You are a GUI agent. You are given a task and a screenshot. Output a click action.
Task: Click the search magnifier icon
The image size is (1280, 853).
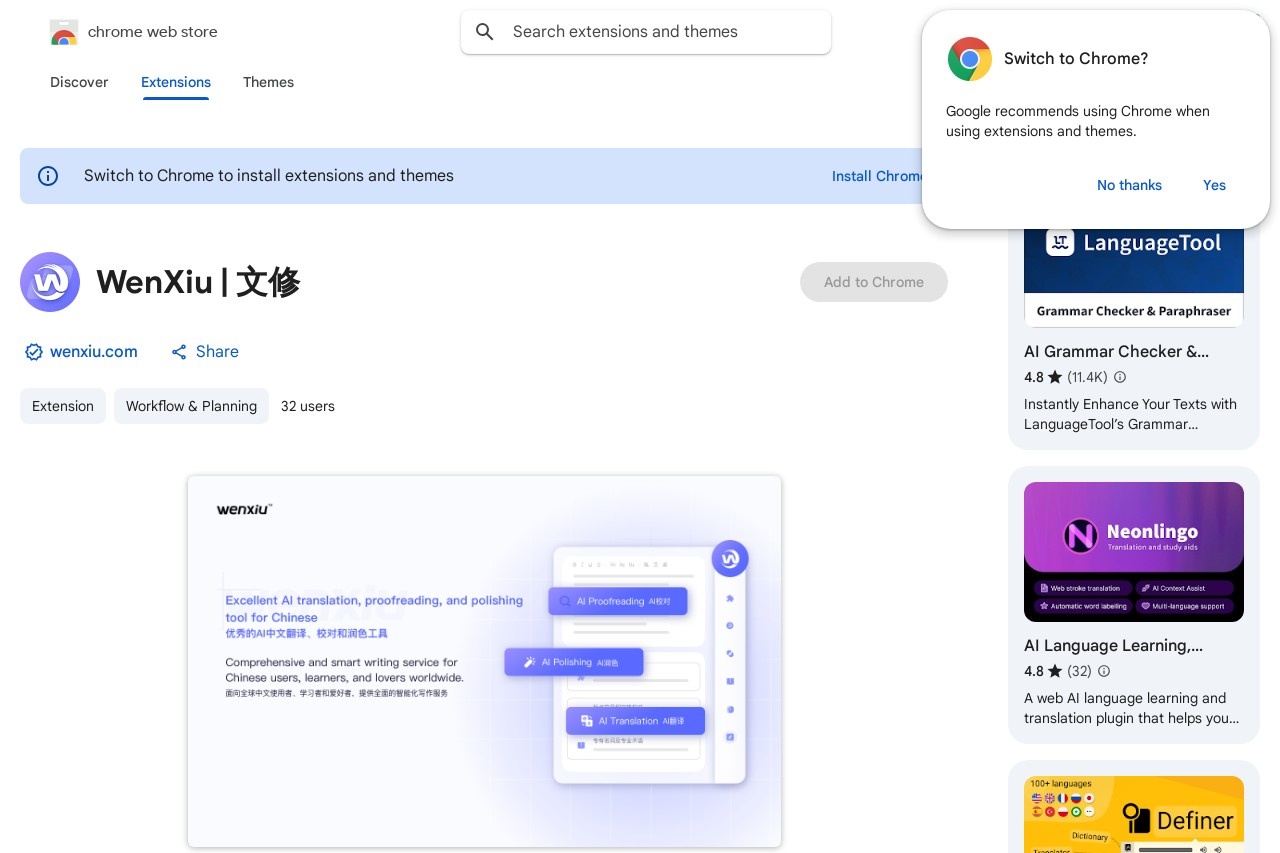click(485, 32)
